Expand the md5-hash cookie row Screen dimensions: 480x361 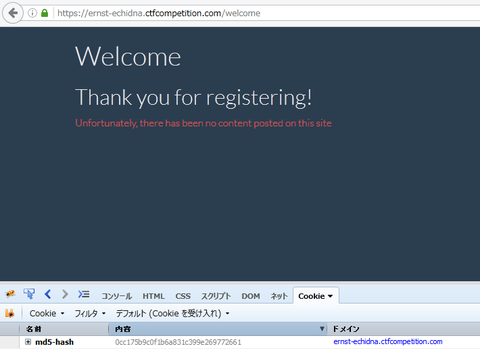[28, 342]
